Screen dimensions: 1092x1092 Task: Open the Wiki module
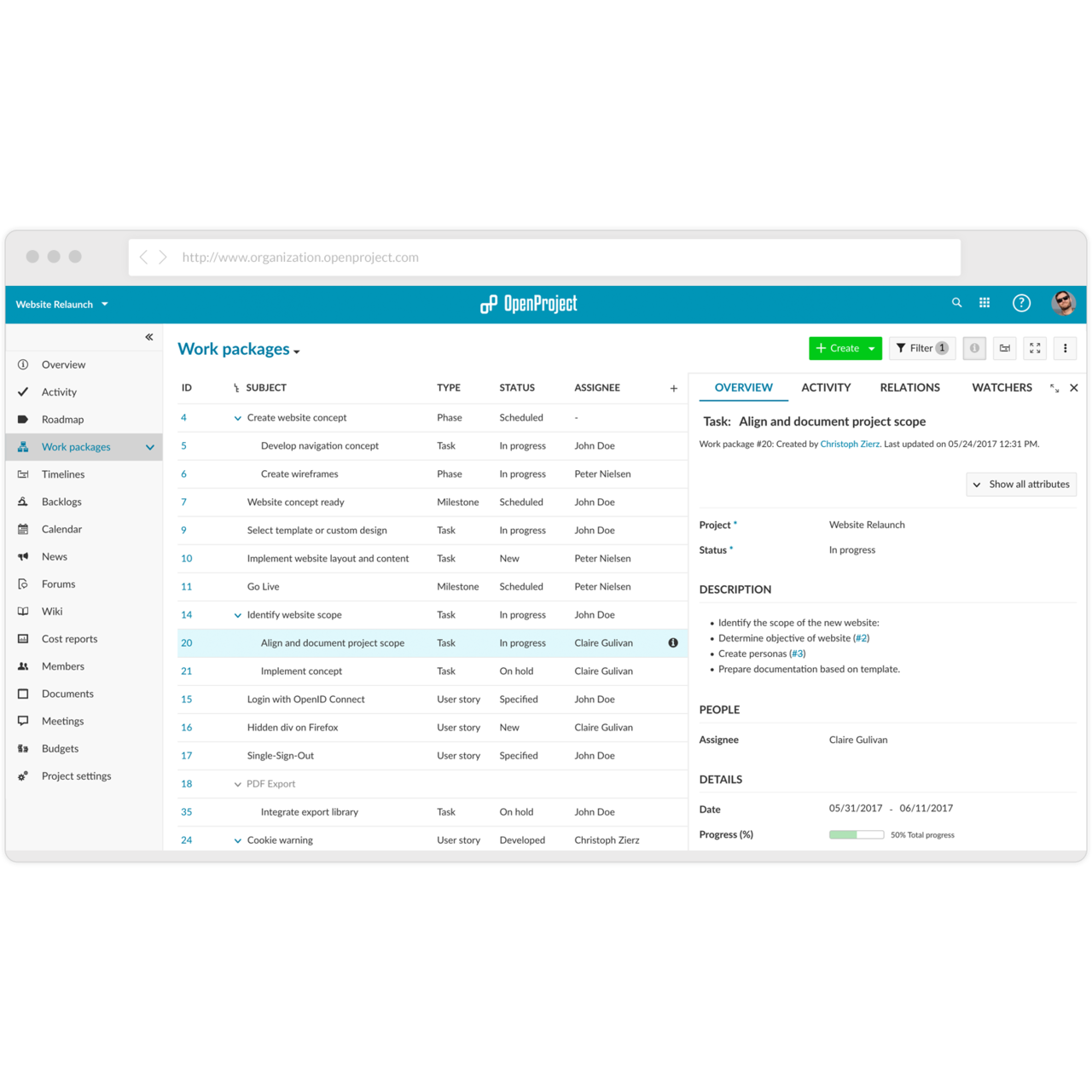[x=52, y=611]
